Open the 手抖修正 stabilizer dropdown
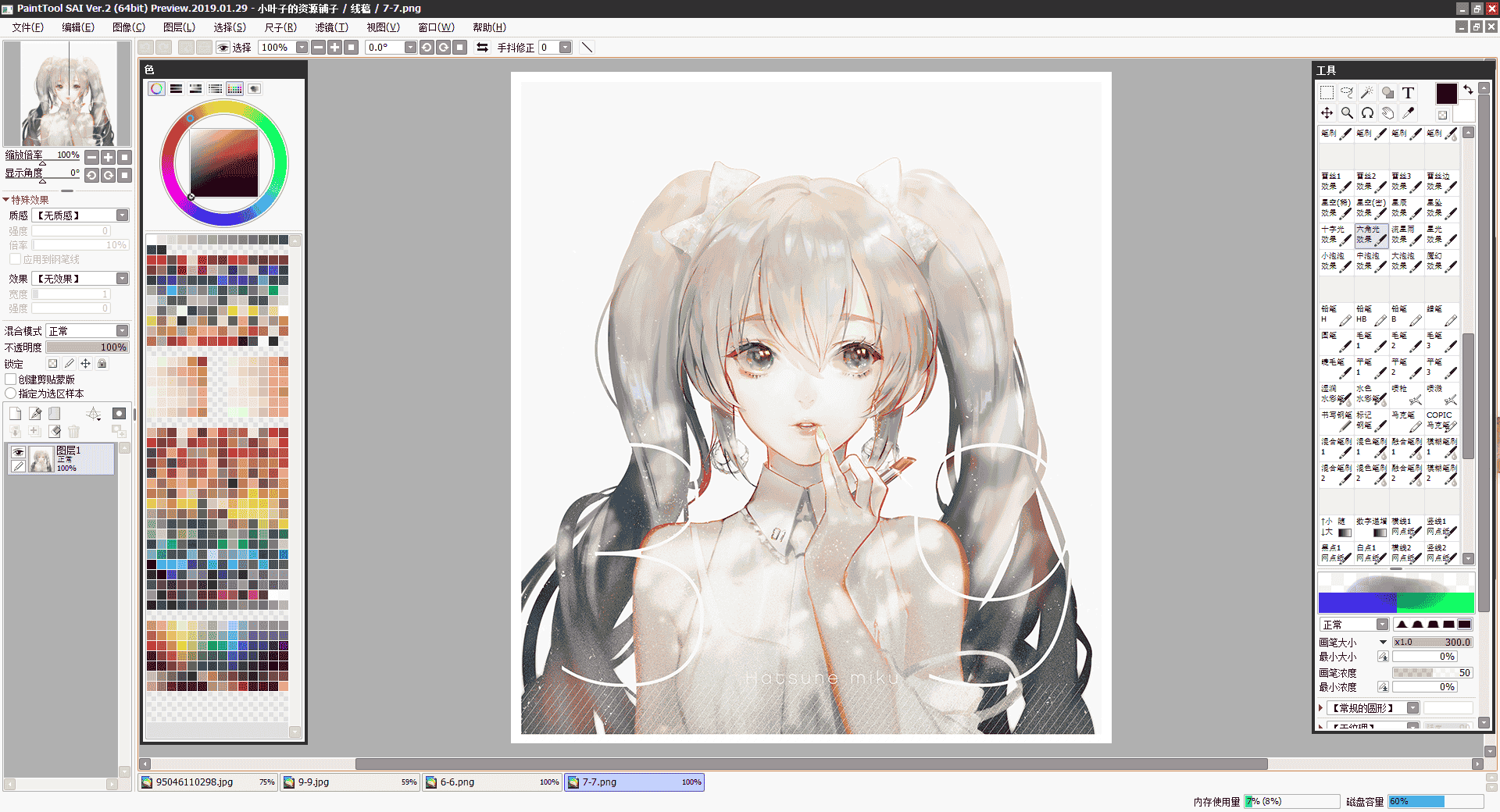The image size is (1500, 812). click(x=566, y=48)
